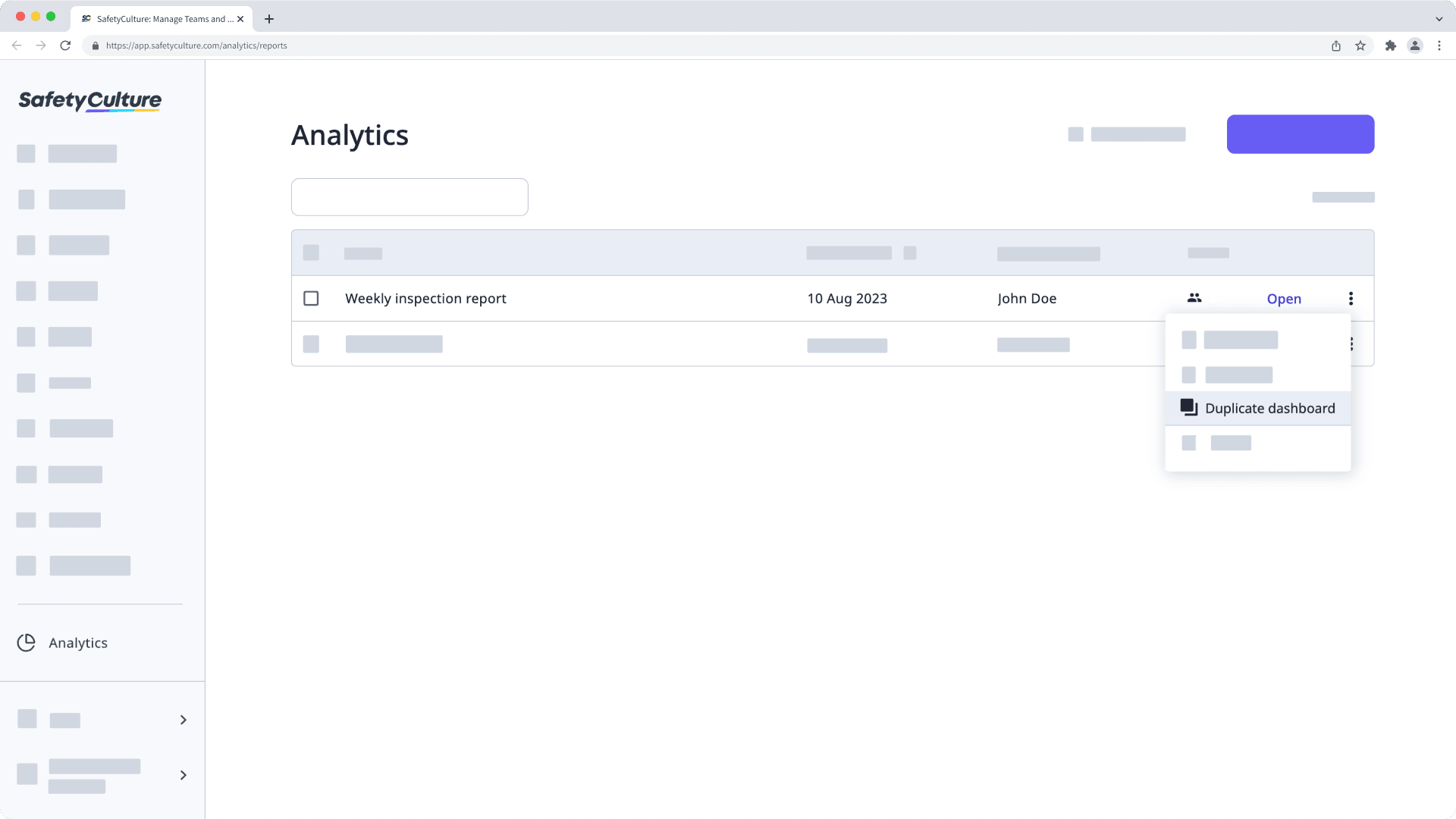Select all rows via header checkbox
This screenshot has height=819, width=1456.
[x=311, y=253]
